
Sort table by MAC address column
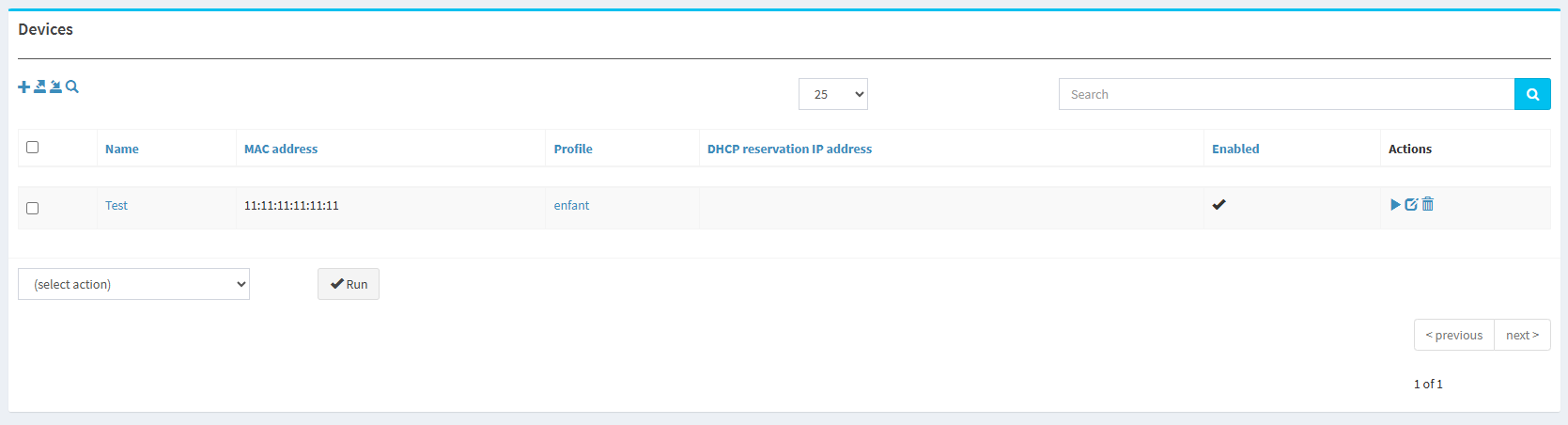[281, 149]
